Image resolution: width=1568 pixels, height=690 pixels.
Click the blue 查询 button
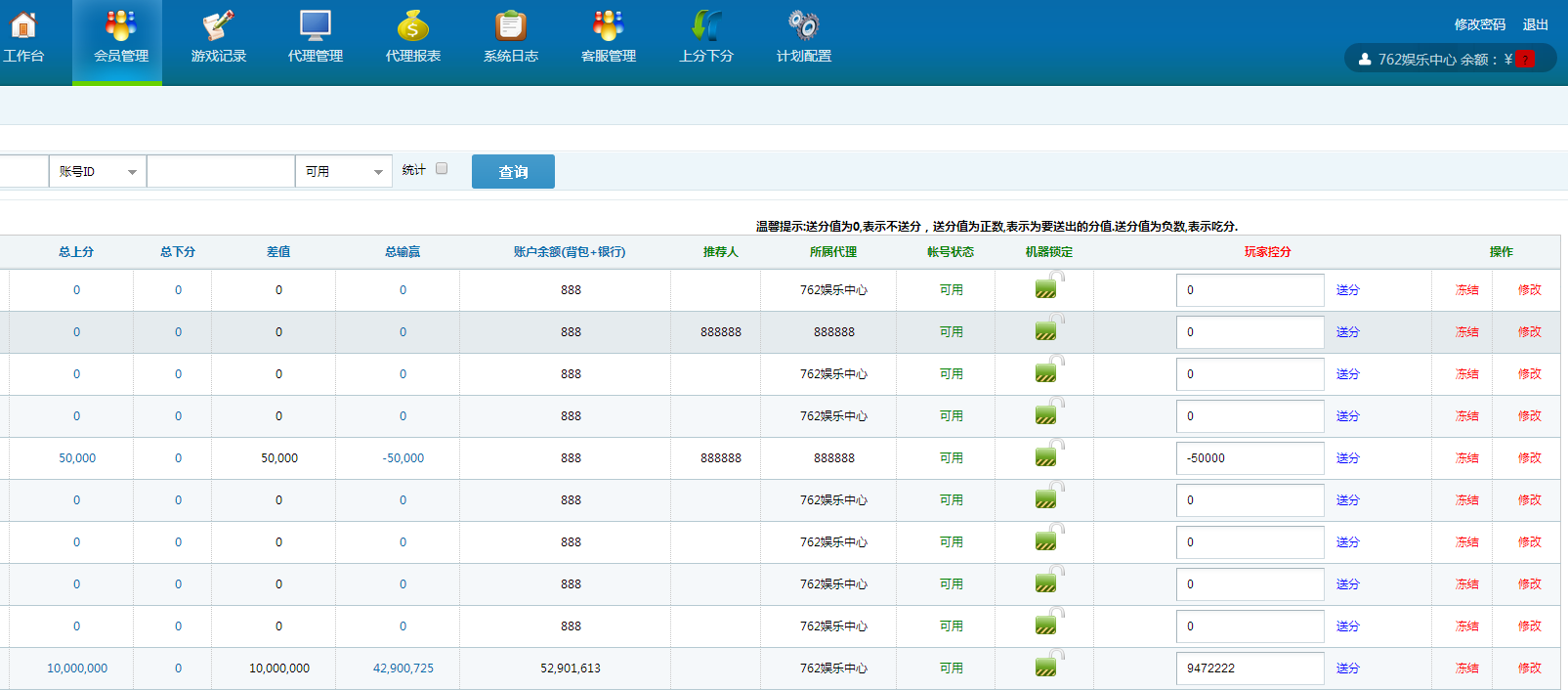click(513, 172)
